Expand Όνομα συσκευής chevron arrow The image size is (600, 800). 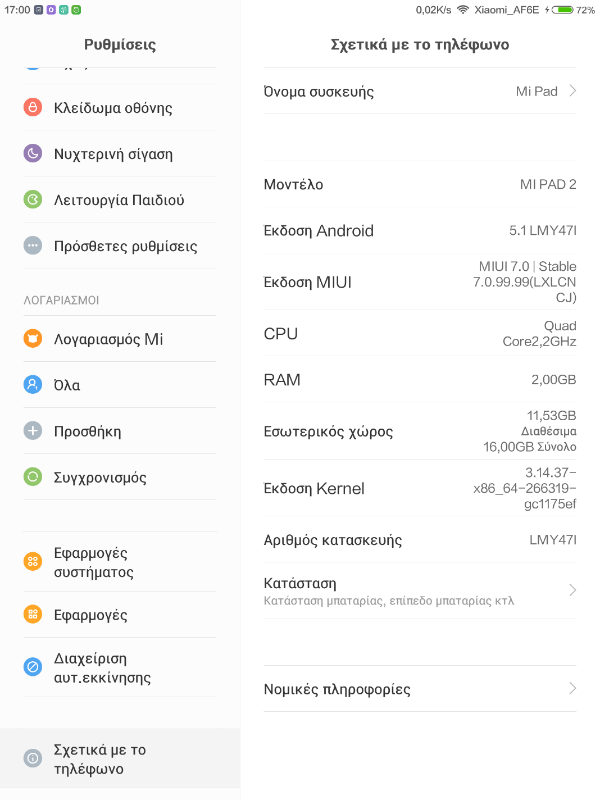572,91
